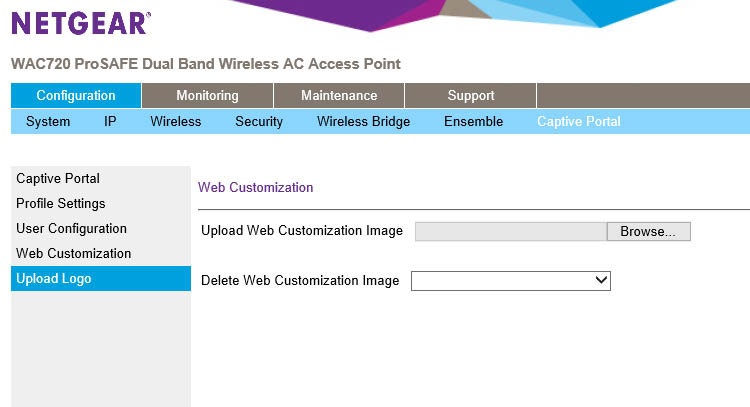Select Captive Portal in the submenu bar

(x=579, y=121)
